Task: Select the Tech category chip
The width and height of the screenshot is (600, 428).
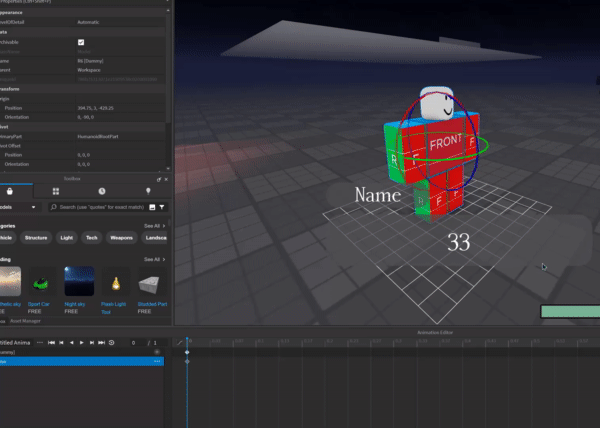Action: click(91, 238)
